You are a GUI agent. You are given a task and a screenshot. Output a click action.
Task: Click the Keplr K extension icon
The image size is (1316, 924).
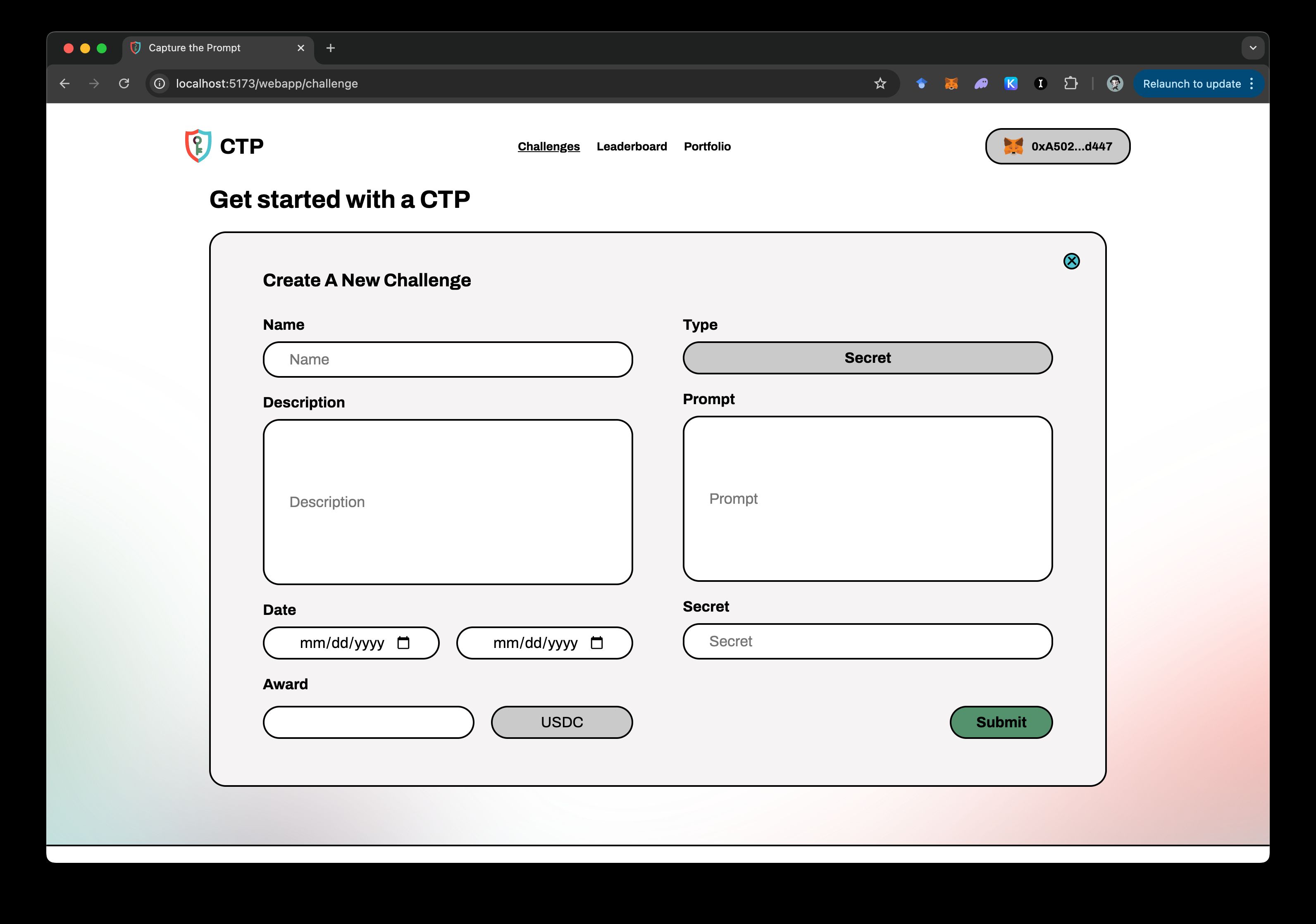(1010, 84)
